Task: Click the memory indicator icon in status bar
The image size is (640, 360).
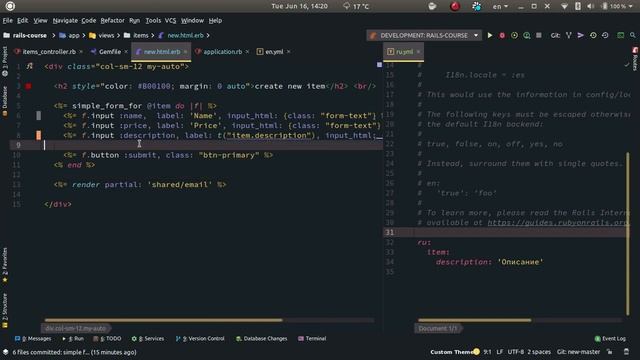Action: click(x=627, y=352)
